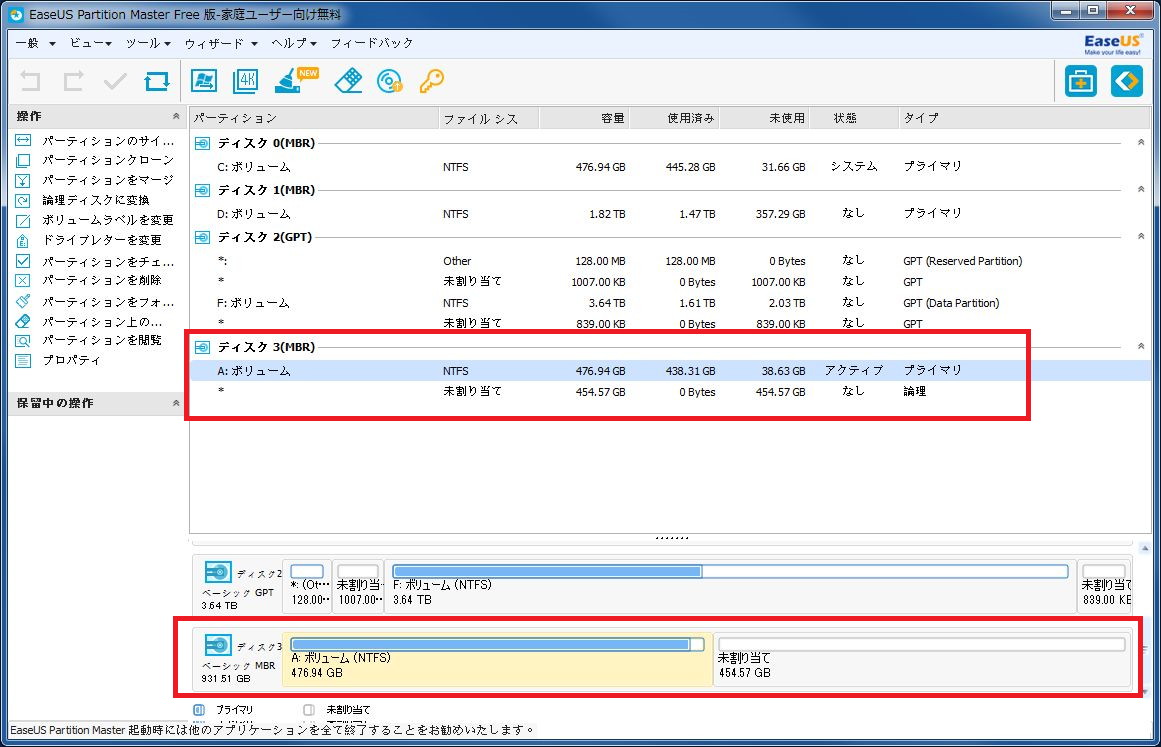The image size is (1161, 747).
Task: Click the key upgrade/license icon
Action: pyautogui.click(x=431, y=81)
